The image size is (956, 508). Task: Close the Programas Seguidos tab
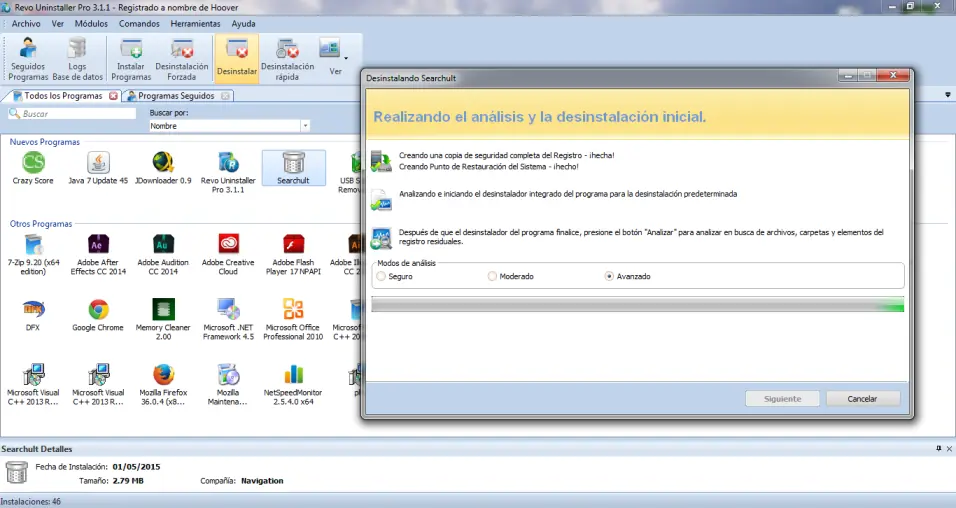coord(226,96)
